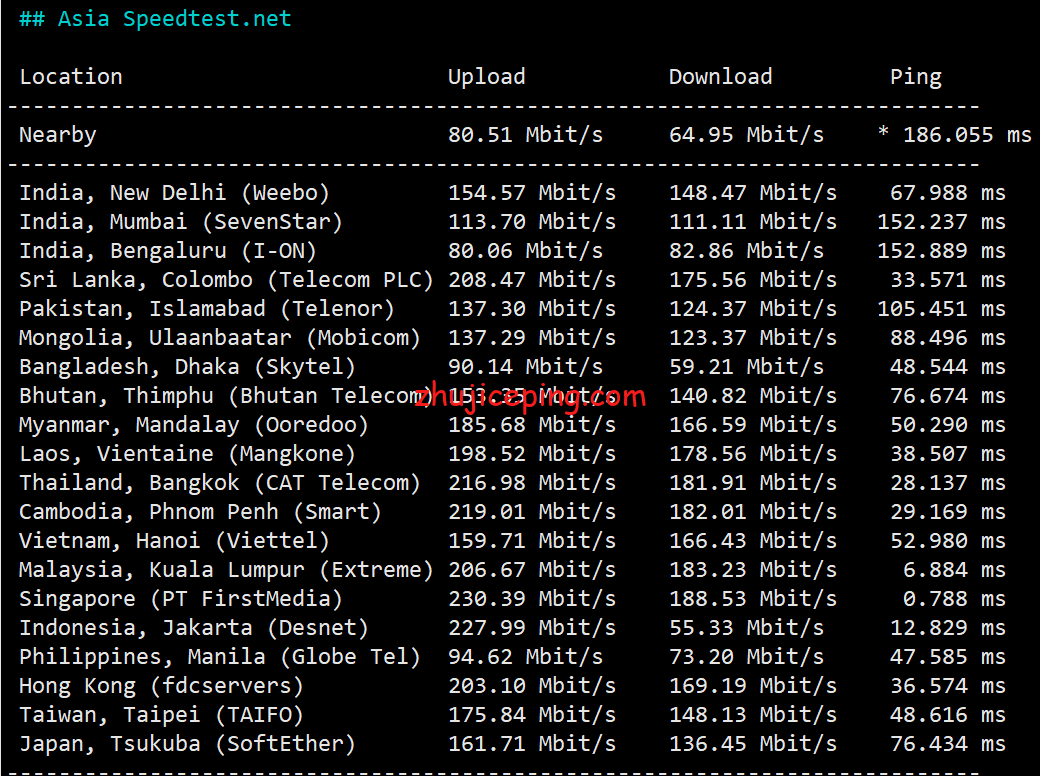Screen dimensions: 1040x776
Task: Select "Taiwan, Taipei (TAIFO)" location
Action: point(161,716)
